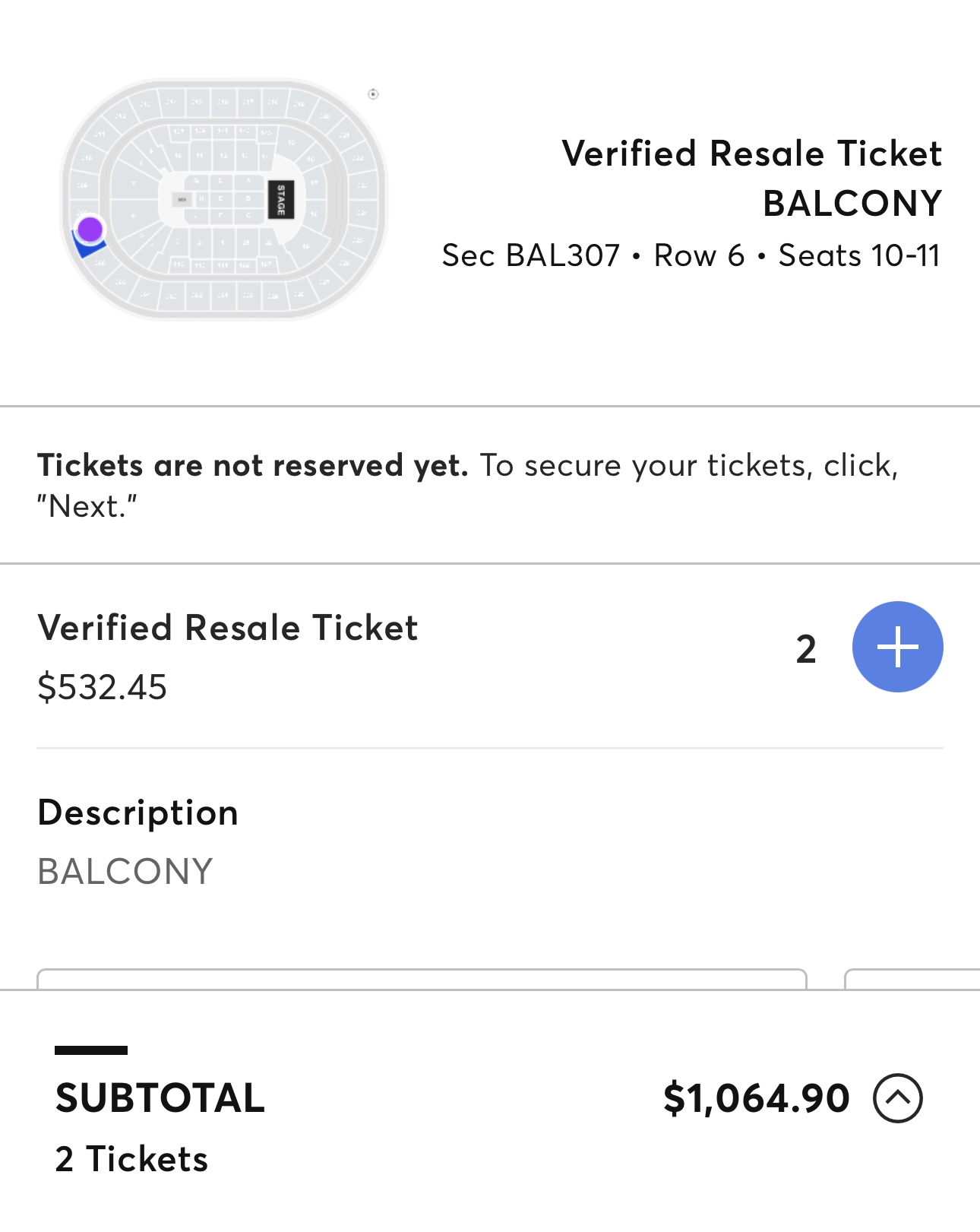The width and height of the screenshot is (980, 1232).
Task: Select the STAGE block on the seat map
Action: 280,199
